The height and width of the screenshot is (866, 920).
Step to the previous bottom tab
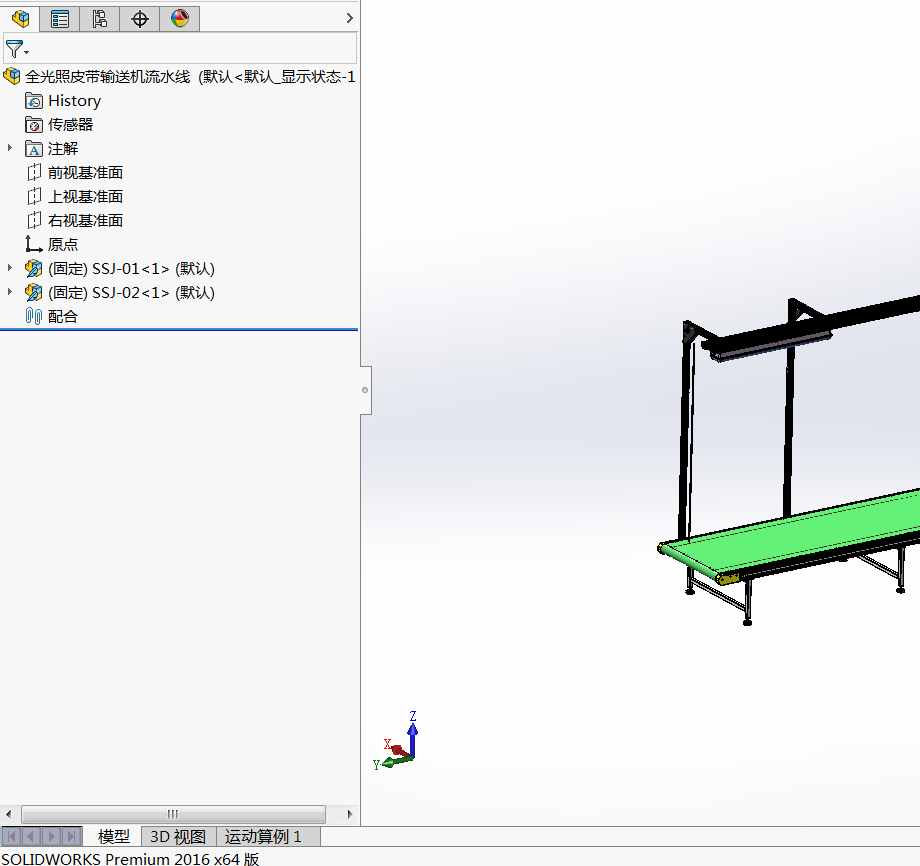31,836
